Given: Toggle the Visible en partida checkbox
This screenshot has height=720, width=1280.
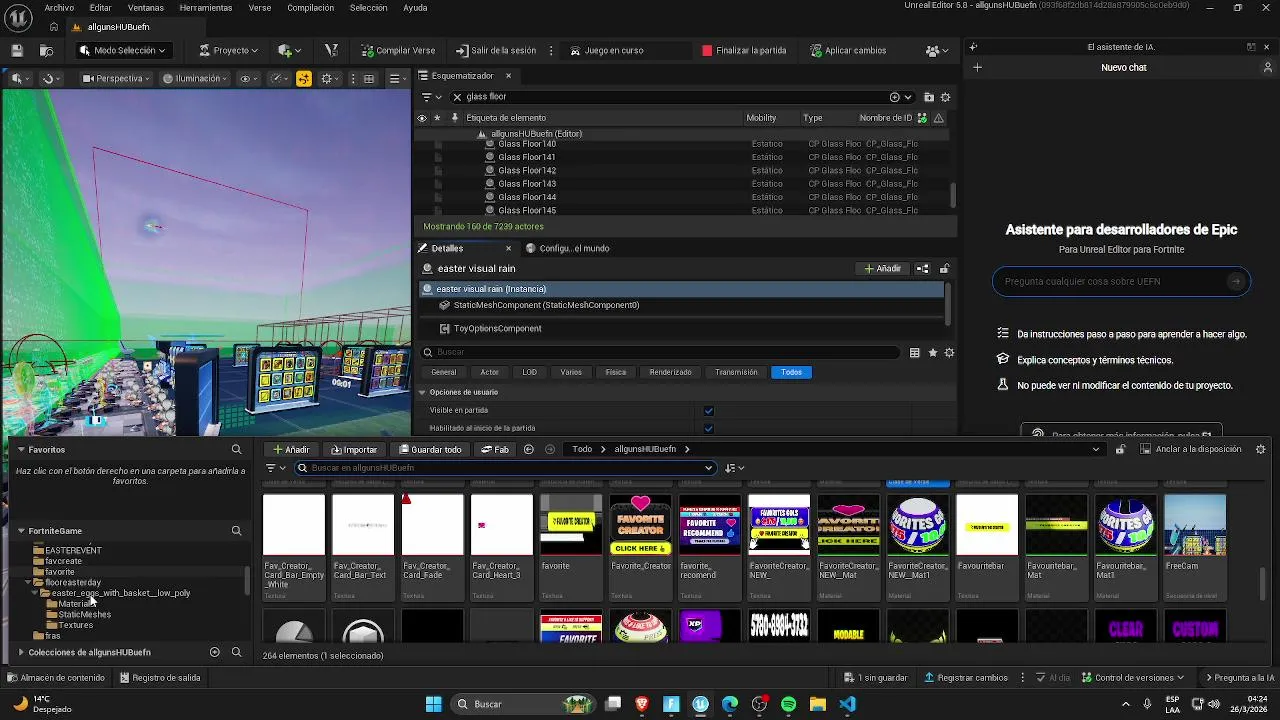Looking at the screenshot, I should [709, 410].
